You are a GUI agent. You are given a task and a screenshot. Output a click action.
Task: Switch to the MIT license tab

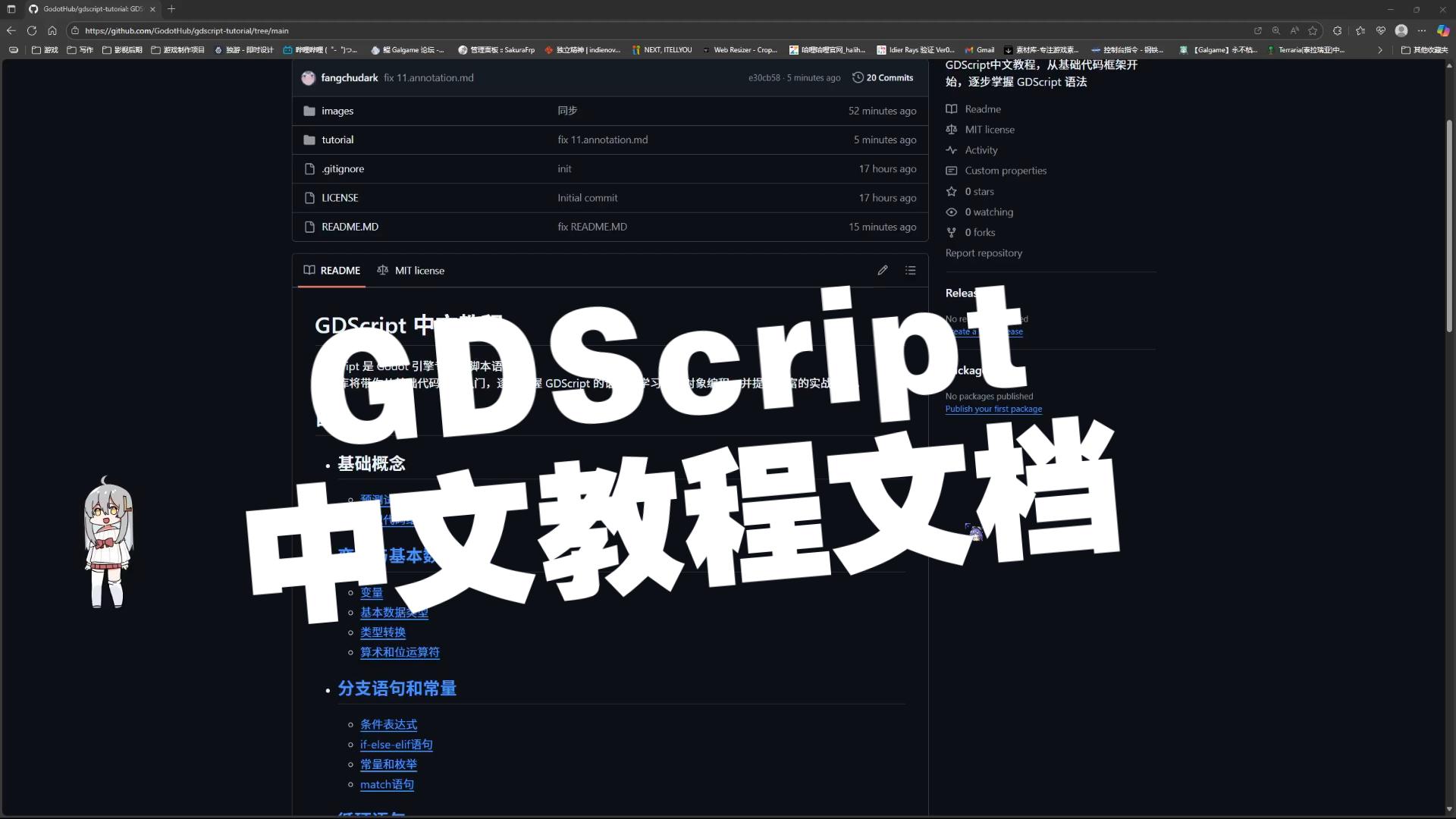(411, 270)
